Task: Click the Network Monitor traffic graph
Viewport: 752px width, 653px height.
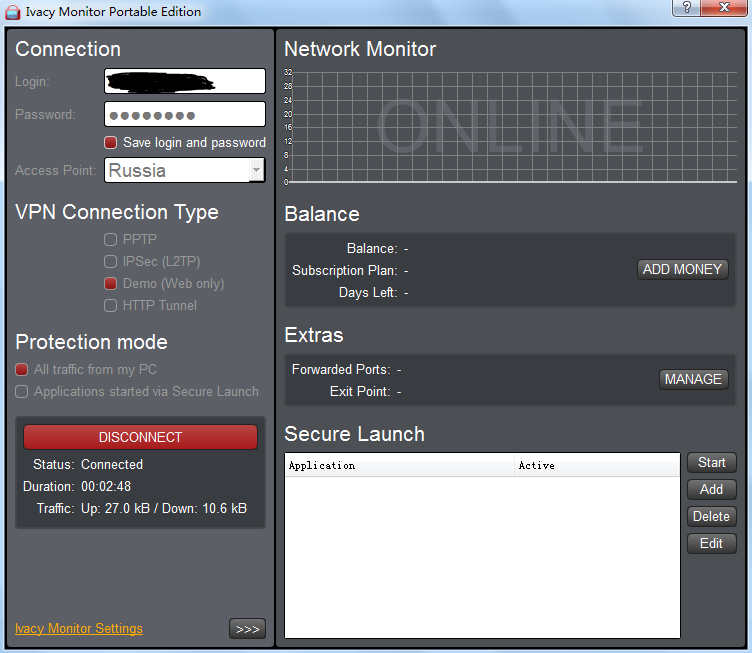Action: point(511,127)
